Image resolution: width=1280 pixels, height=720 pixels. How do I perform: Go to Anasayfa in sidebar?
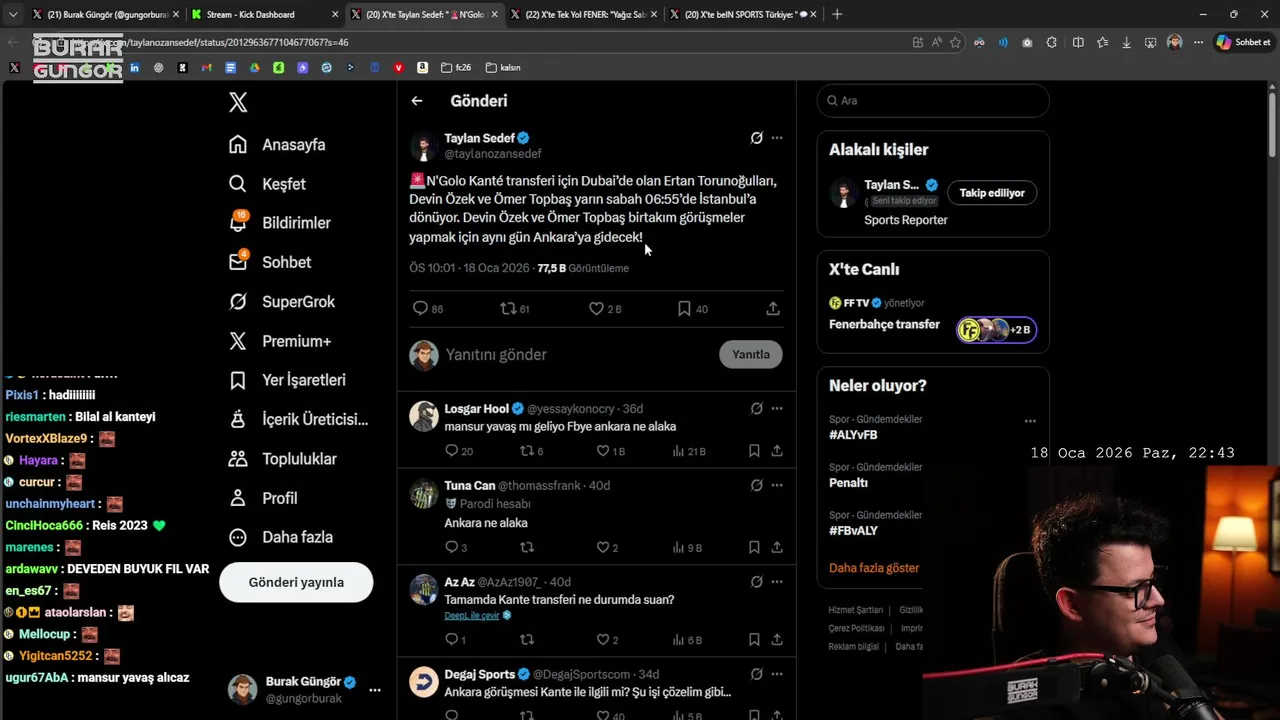tap(277, 144)
